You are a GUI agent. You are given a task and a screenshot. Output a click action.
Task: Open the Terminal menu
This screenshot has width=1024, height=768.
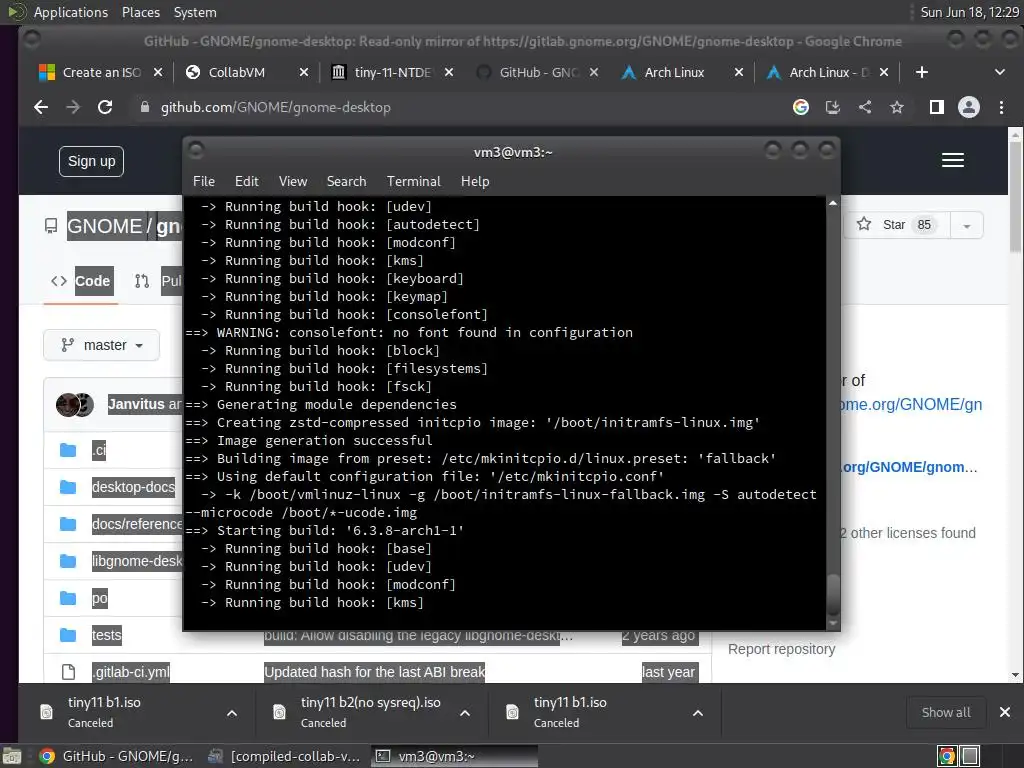pos(413,182)
